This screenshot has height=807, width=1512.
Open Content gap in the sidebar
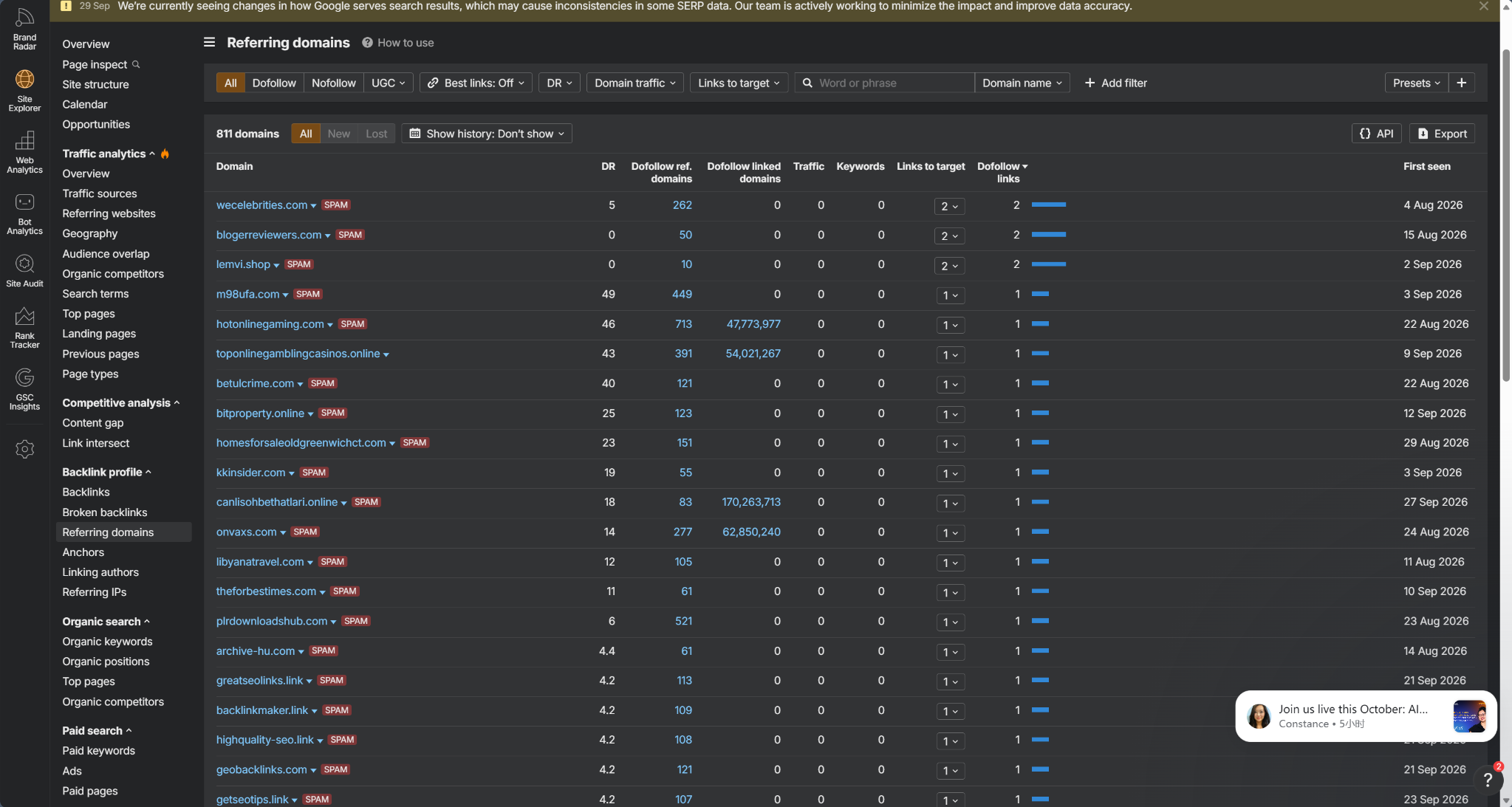(x=92, y=422)
